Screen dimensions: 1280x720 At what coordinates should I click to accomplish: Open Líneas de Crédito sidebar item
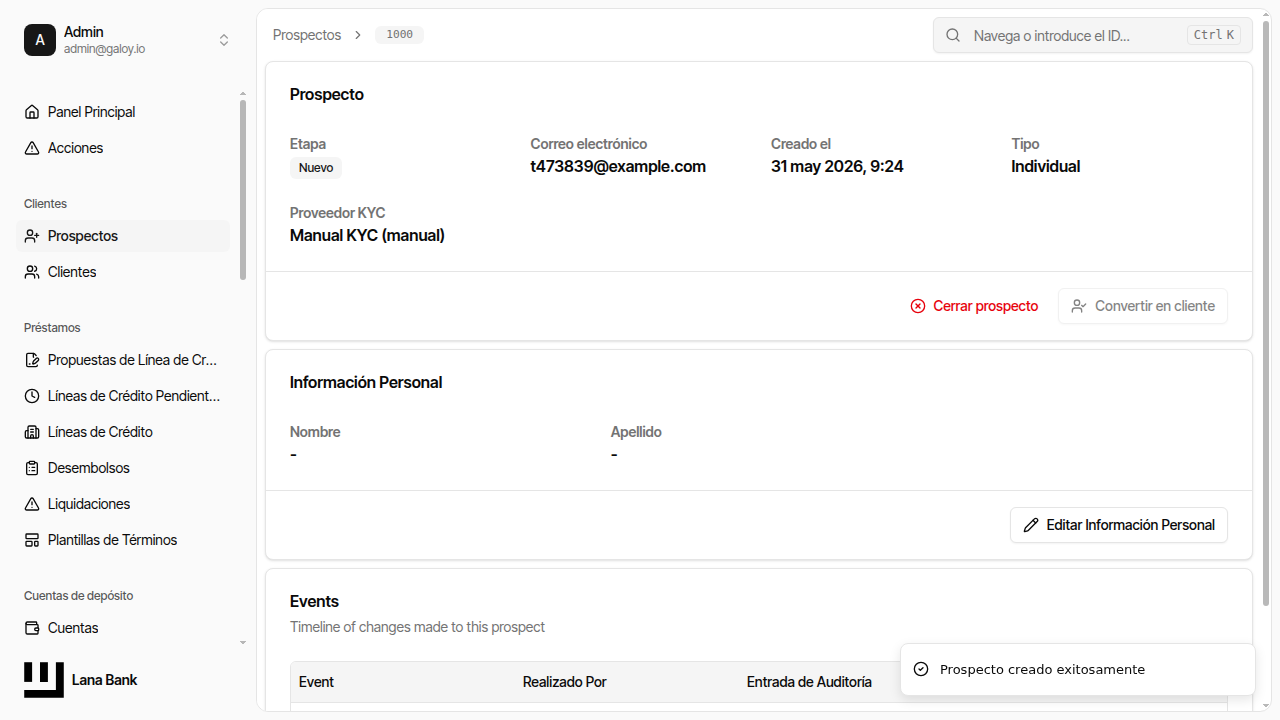[124, 432]
